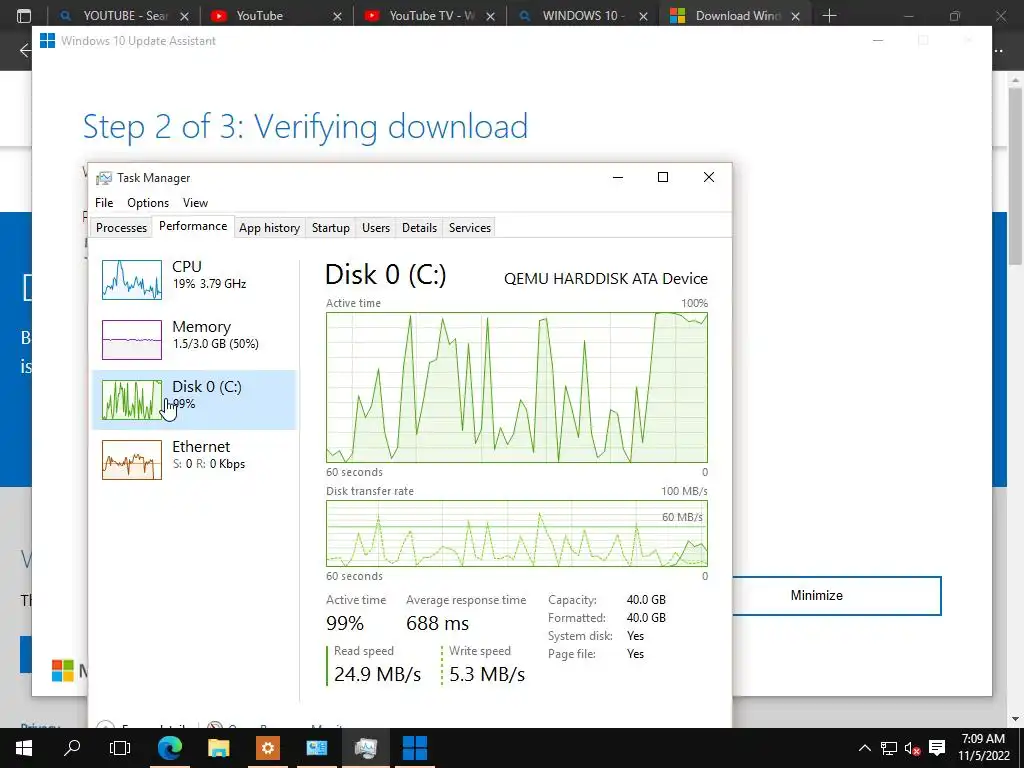Click the QEMU HARDDISK ATA Device label
This screenshot has width=1024, height=768.
point(605,279)
